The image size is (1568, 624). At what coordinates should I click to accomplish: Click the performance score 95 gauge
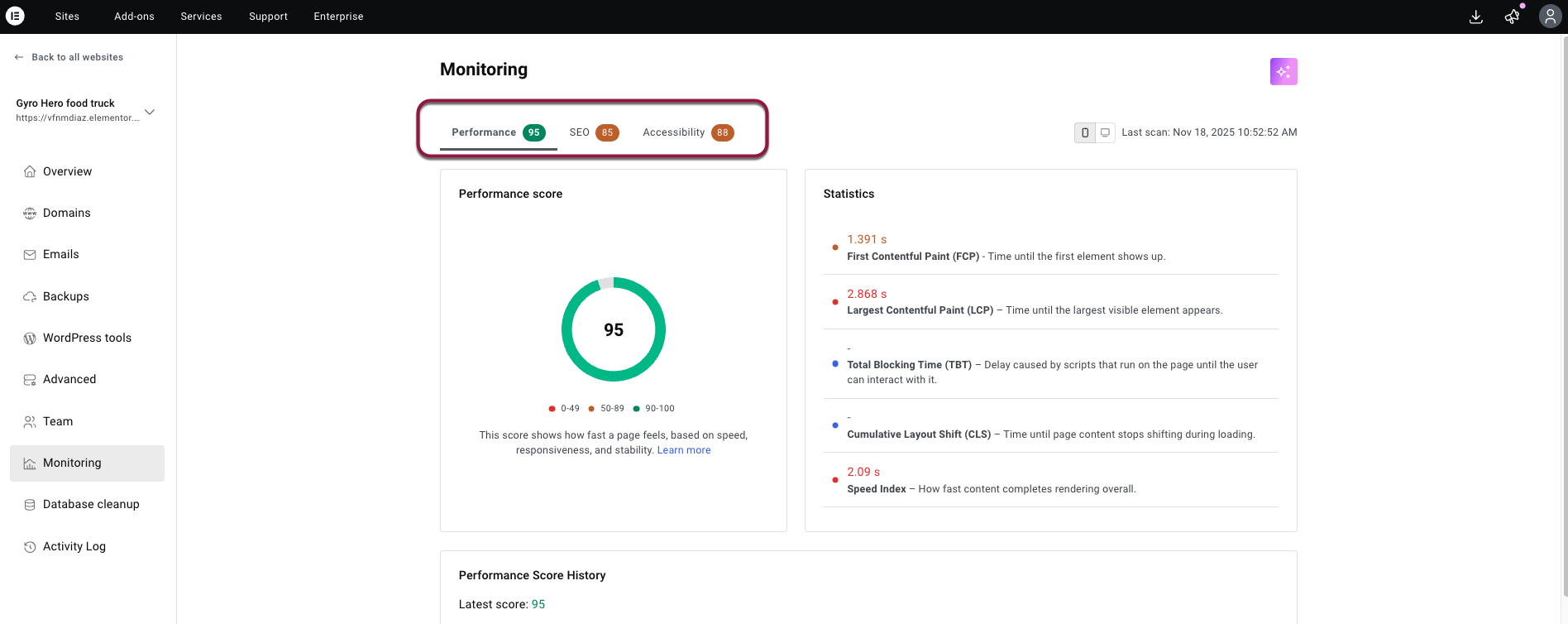(613, 329)
